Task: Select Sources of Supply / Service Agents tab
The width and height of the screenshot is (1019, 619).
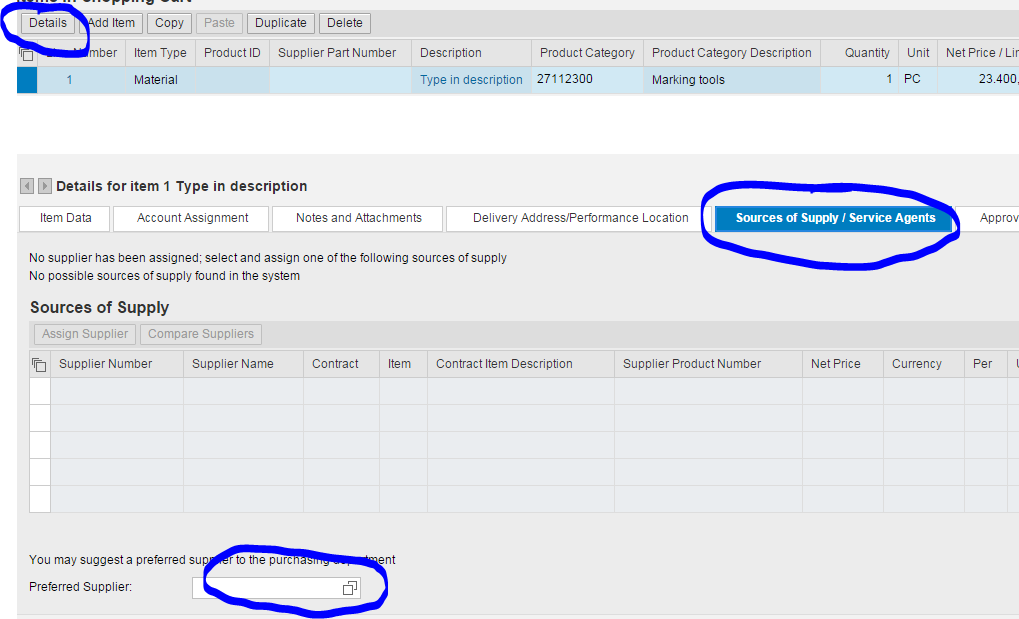Action: point(835,218)
